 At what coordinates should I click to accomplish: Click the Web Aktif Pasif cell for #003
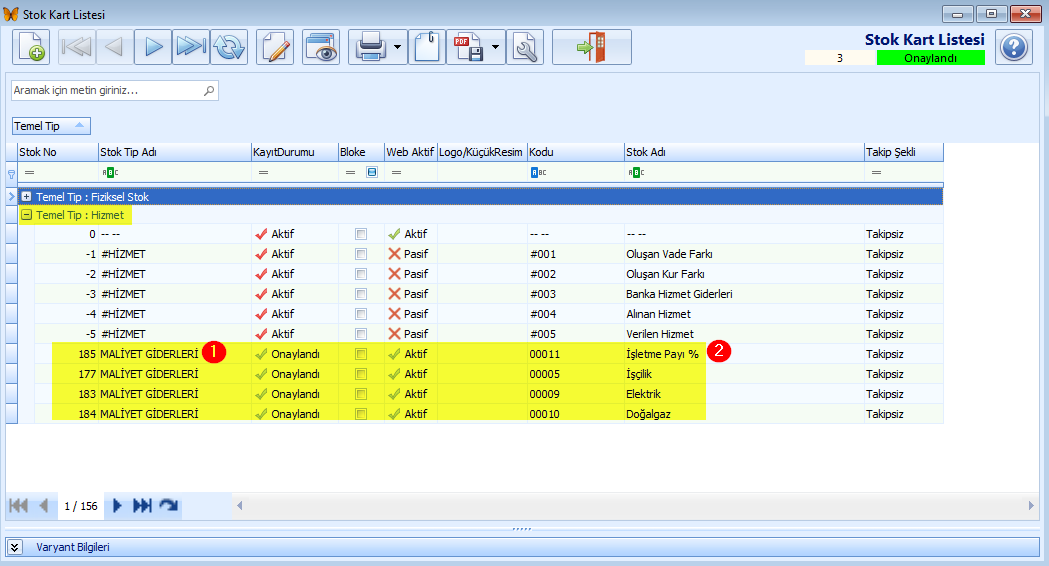[410, 294]
